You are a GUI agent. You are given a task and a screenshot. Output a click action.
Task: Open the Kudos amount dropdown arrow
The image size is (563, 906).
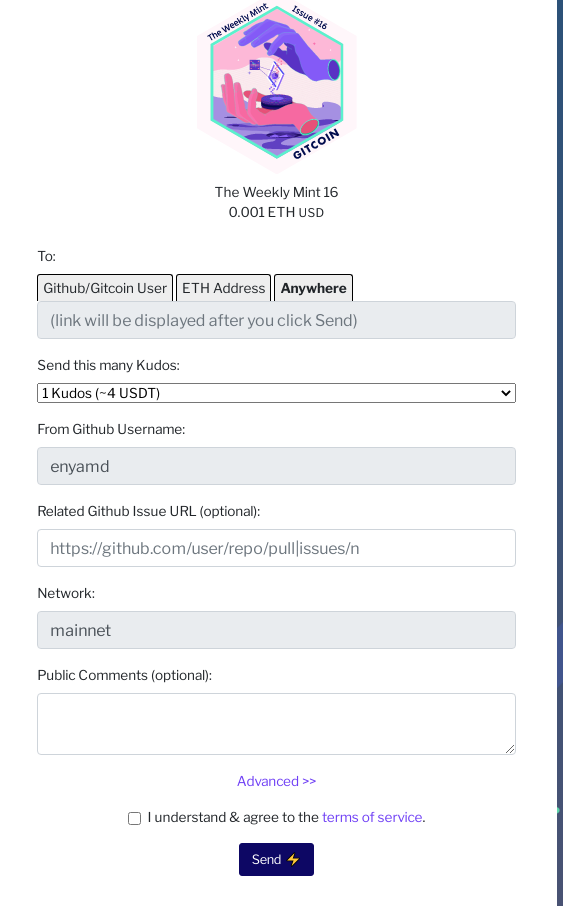click(506, 393)
